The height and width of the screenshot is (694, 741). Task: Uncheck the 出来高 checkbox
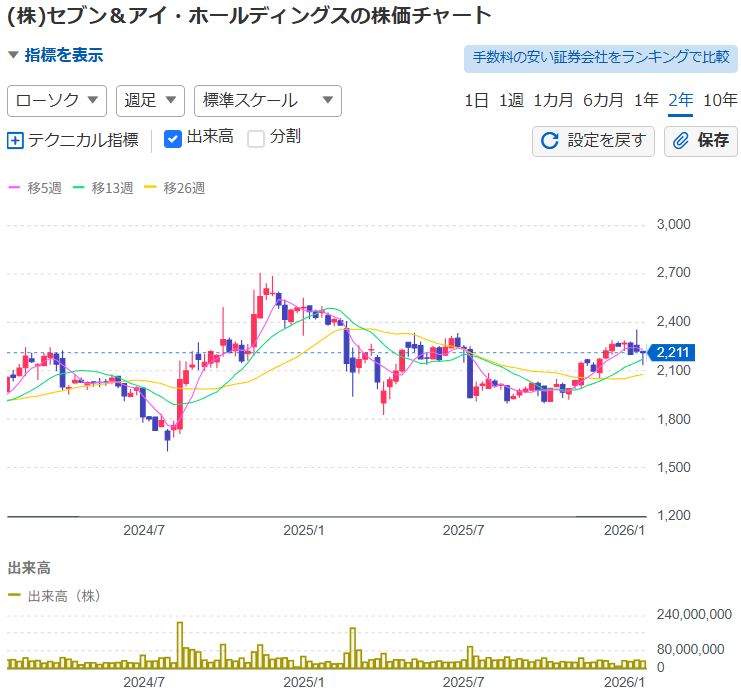[173, 139]
